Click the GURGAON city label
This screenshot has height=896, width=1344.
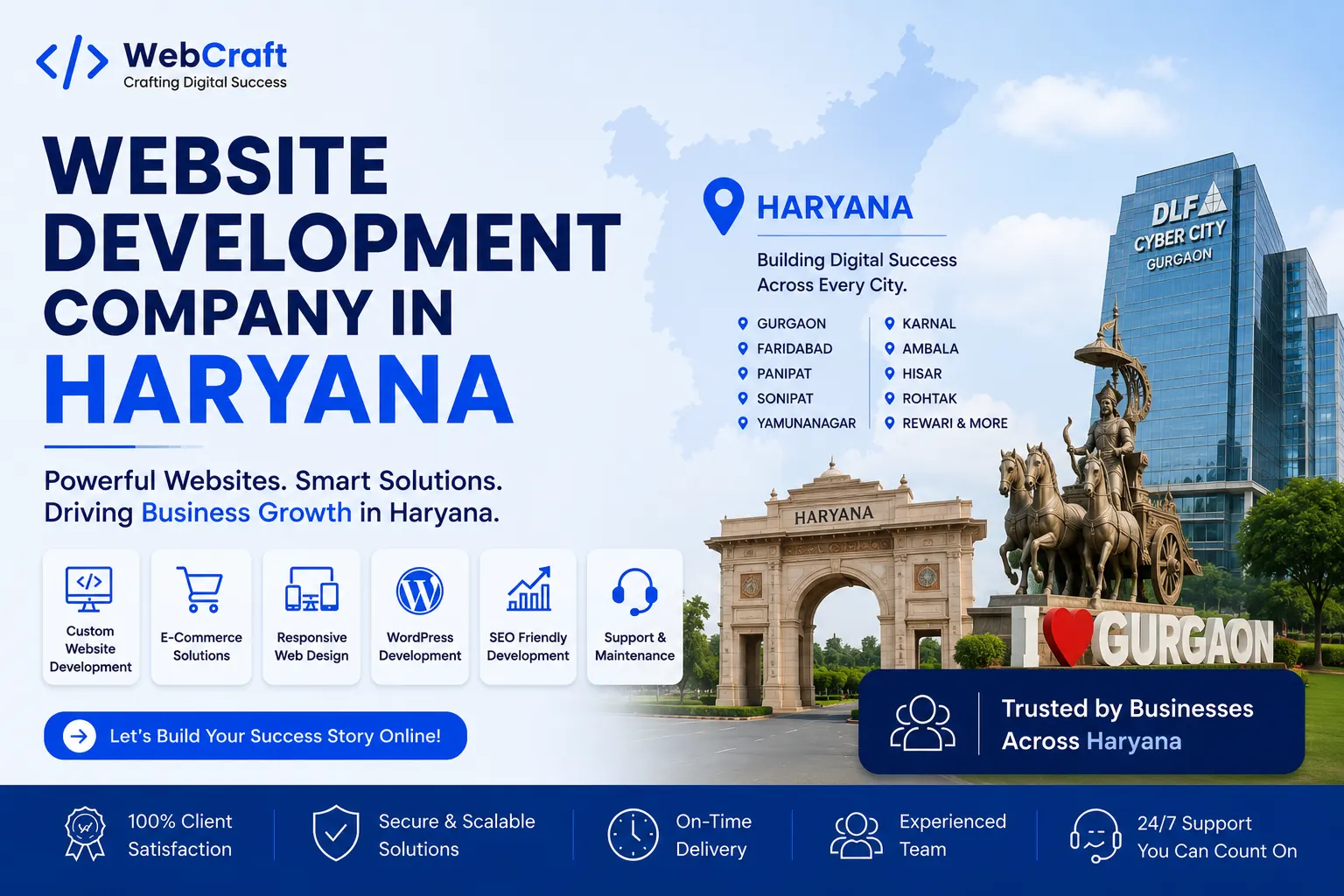(791, 324)
